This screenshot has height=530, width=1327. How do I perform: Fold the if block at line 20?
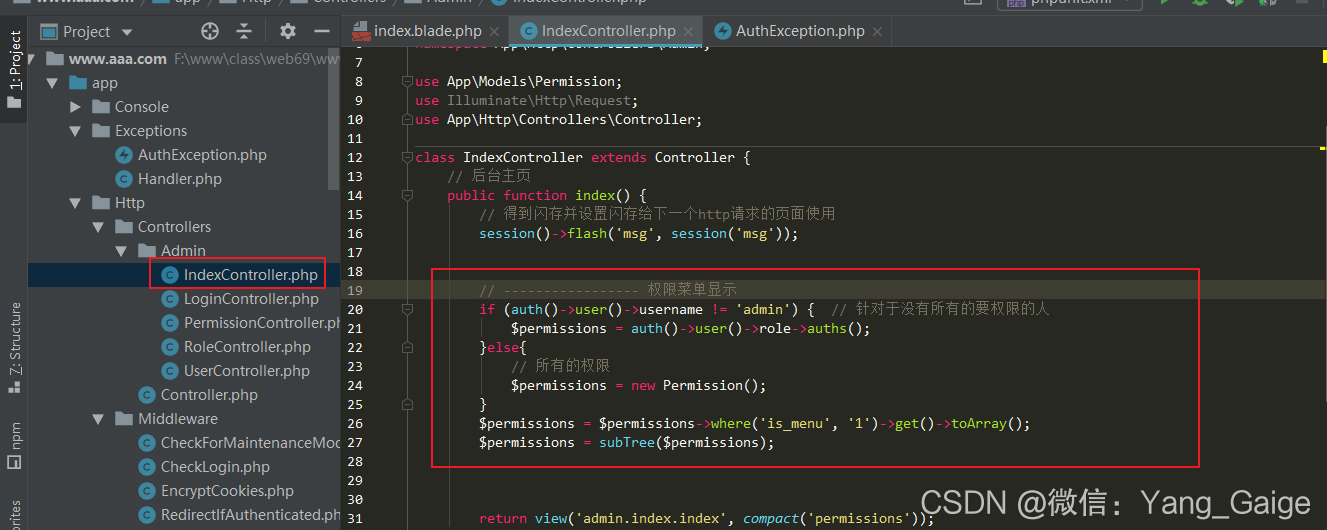[406, 310]
